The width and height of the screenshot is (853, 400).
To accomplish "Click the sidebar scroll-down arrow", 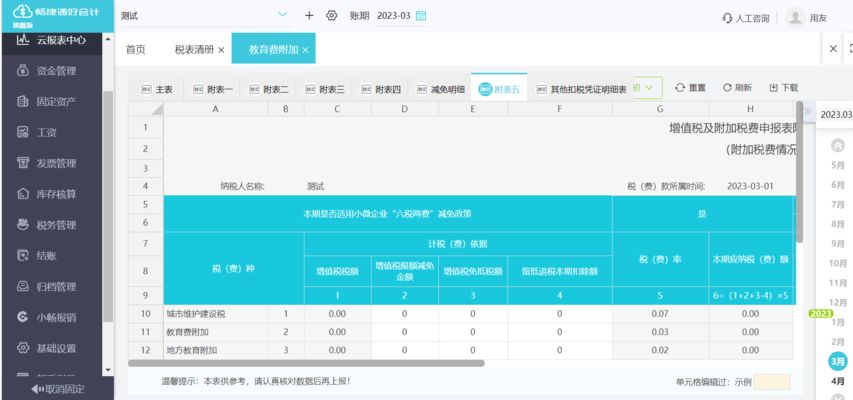I will click(107, 371).
